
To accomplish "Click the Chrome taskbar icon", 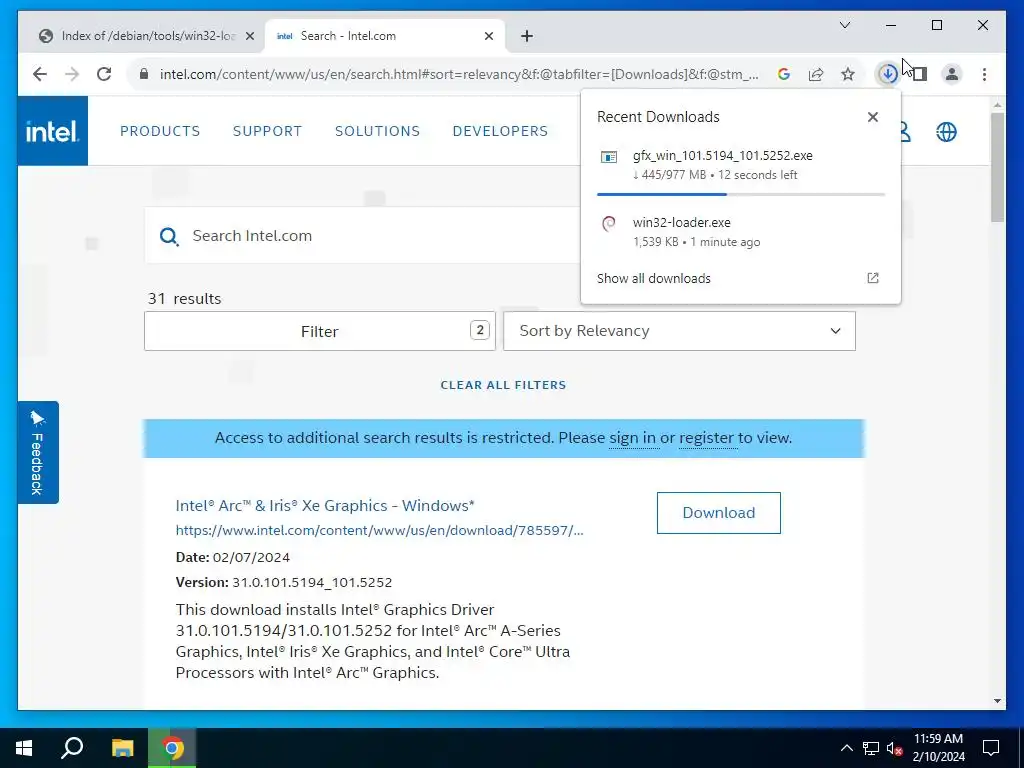I will [x=172, y=748].
